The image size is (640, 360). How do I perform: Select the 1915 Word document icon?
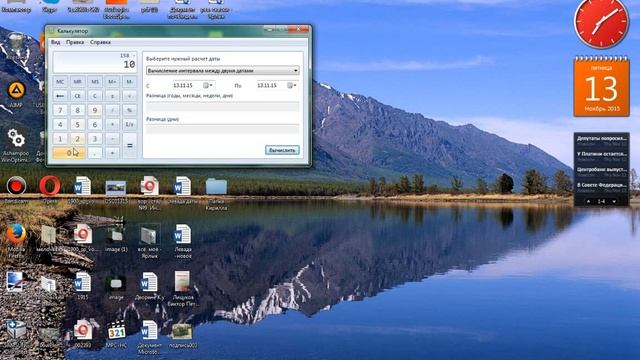82,282
